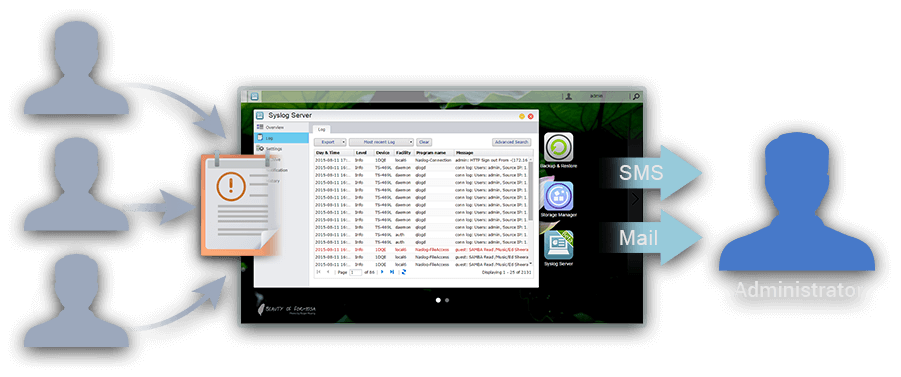The height and width of the screenshot is (377, 901).
Task: Open the main menu icon at top-left
Action: 255,97
